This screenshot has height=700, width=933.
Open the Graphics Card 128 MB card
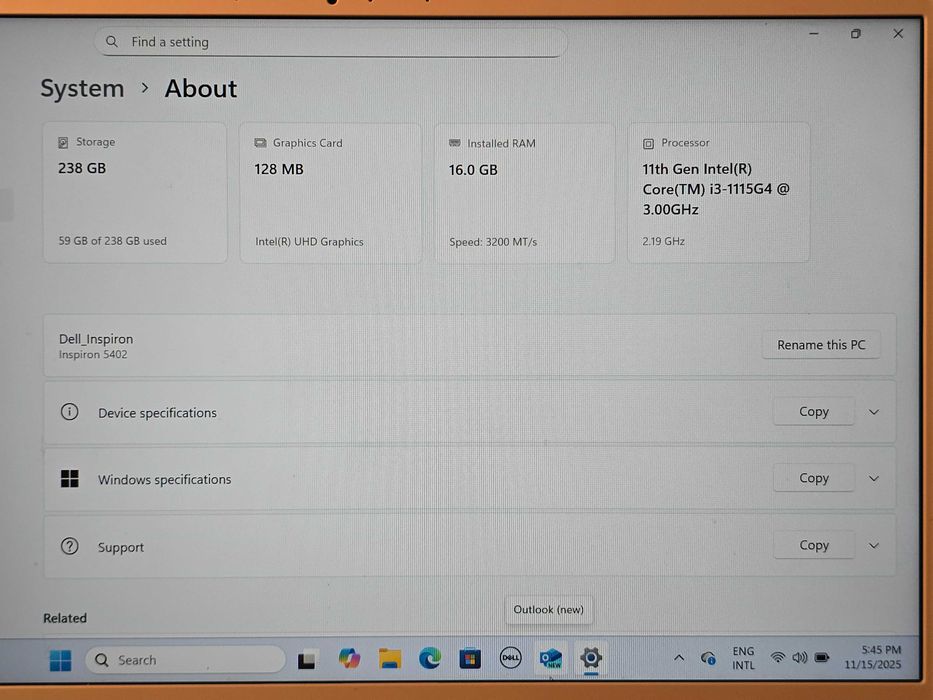tap(330, 193)
